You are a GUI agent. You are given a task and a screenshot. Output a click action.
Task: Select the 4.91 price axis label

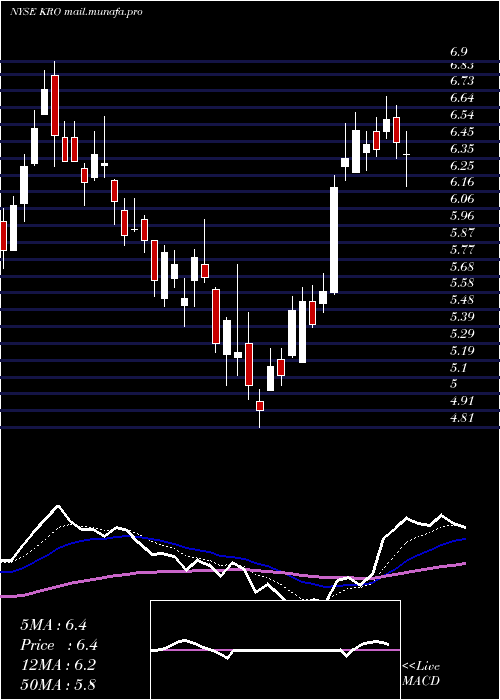[462, 400]
